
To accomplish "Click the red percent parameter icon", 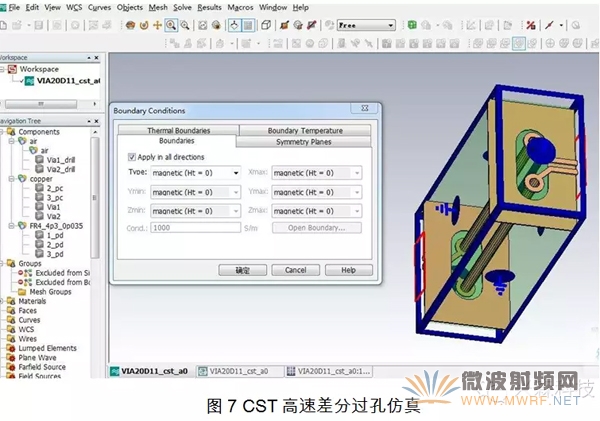I will tap(531, 25).
